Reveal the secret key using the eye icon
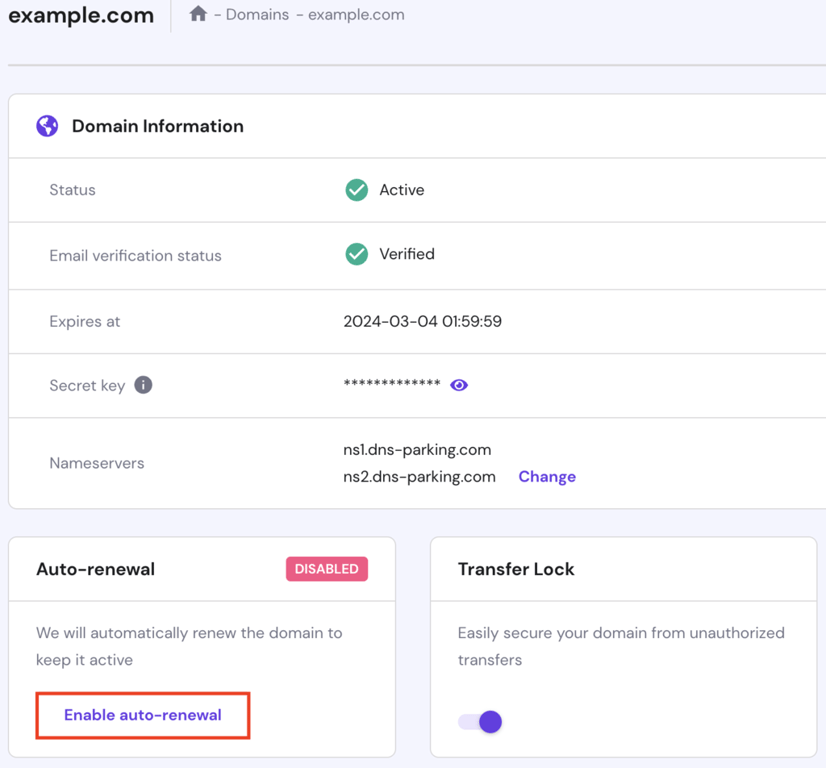826x768 pixels. click(x=458, y=385)
